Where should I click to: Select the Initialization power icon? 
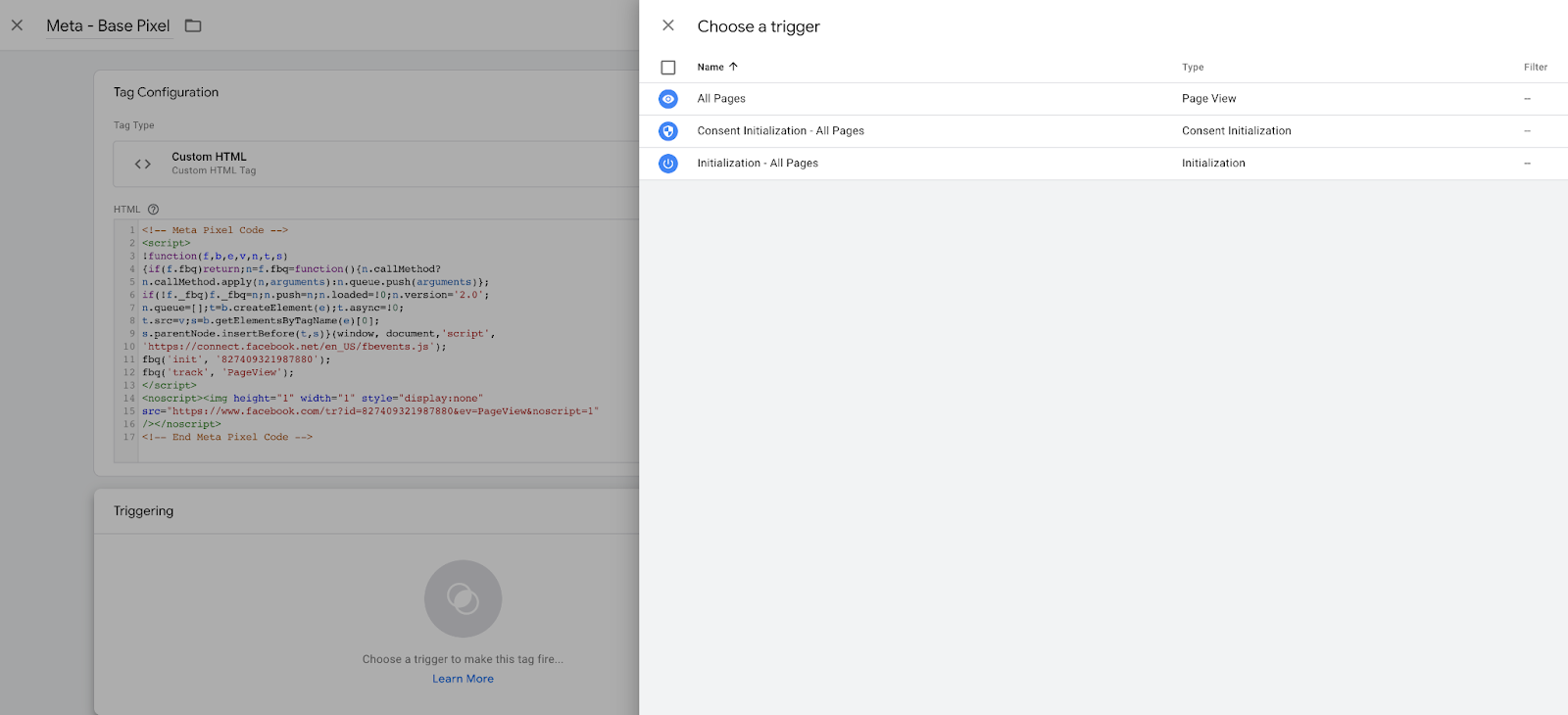click(668, 164)
